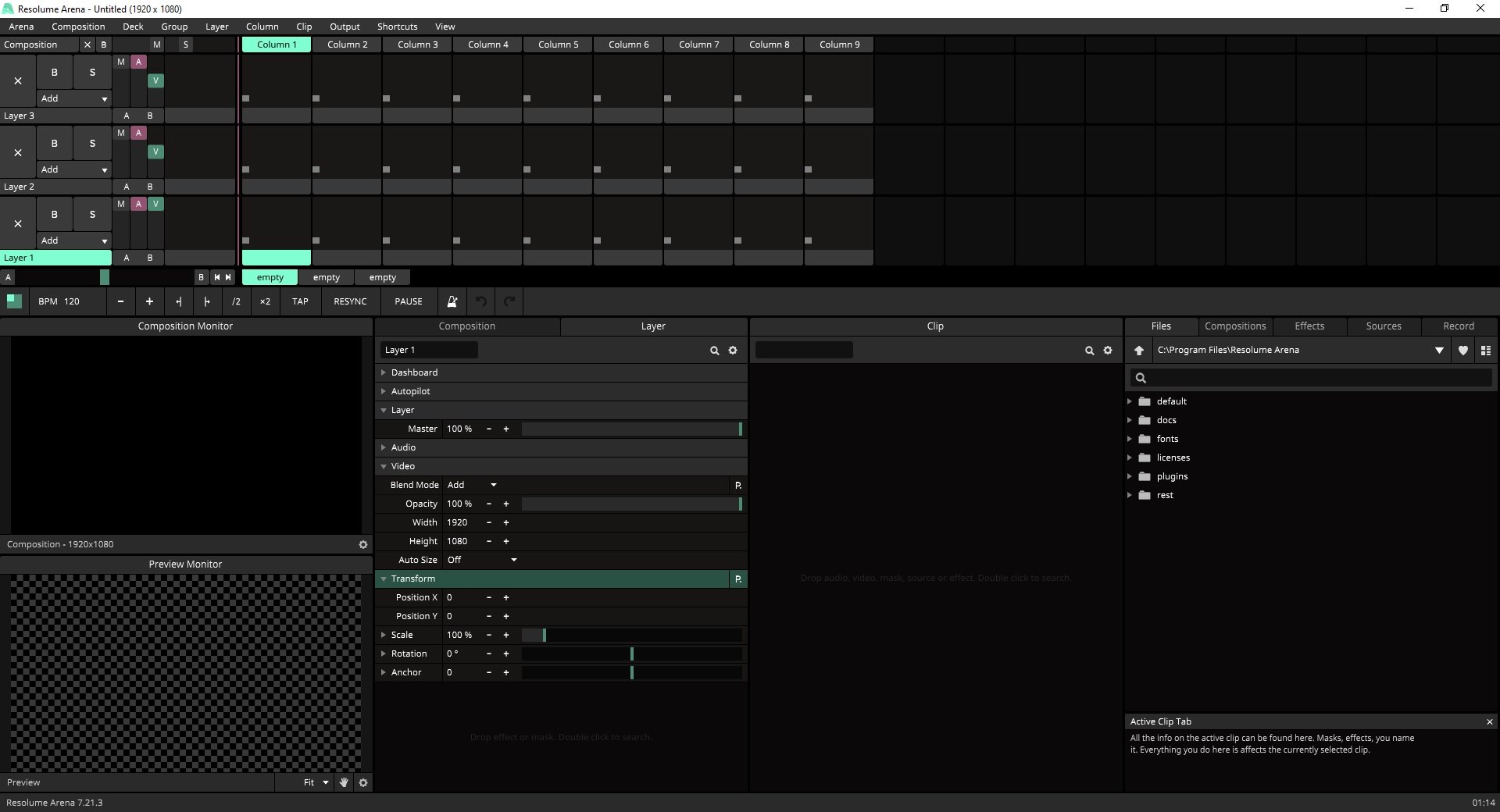Switch the file browser to list/grid view
This screenshot has height=812, width=1500.
[1485, 351]
